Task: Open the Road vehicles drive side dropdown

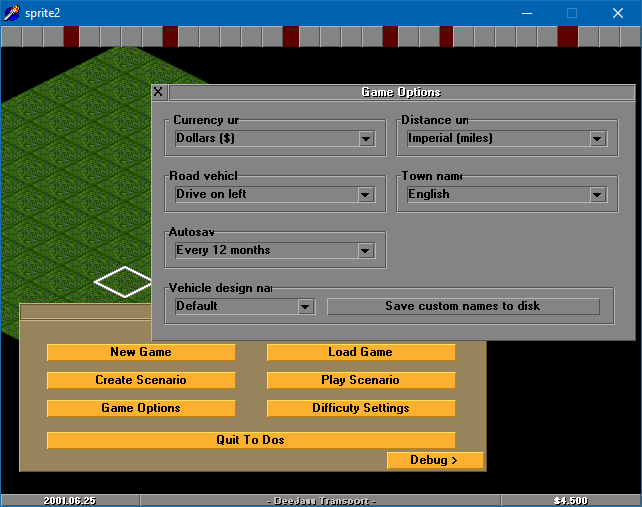Action: (x=366, y=195)
